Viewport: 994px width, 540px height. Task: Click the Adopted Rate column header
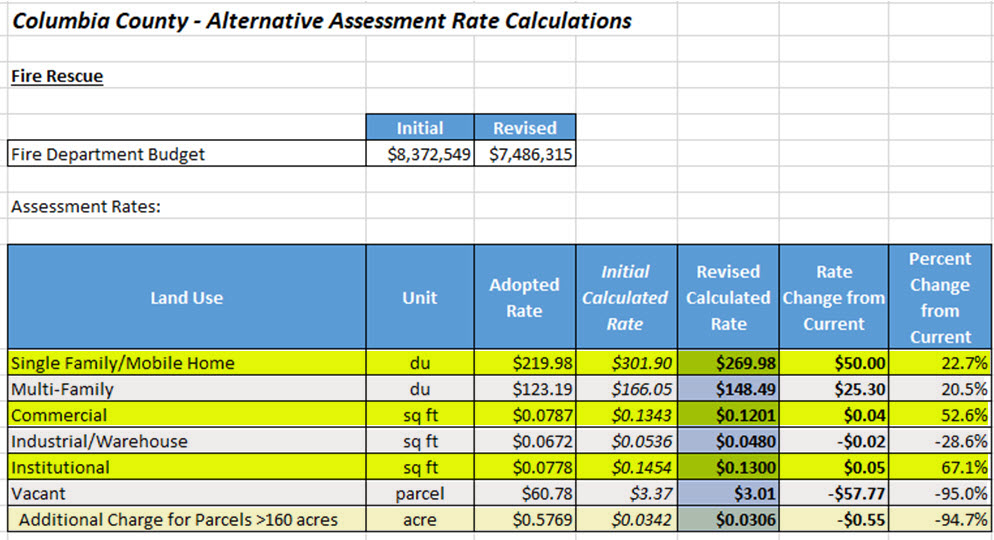click(x=524, y=297)
